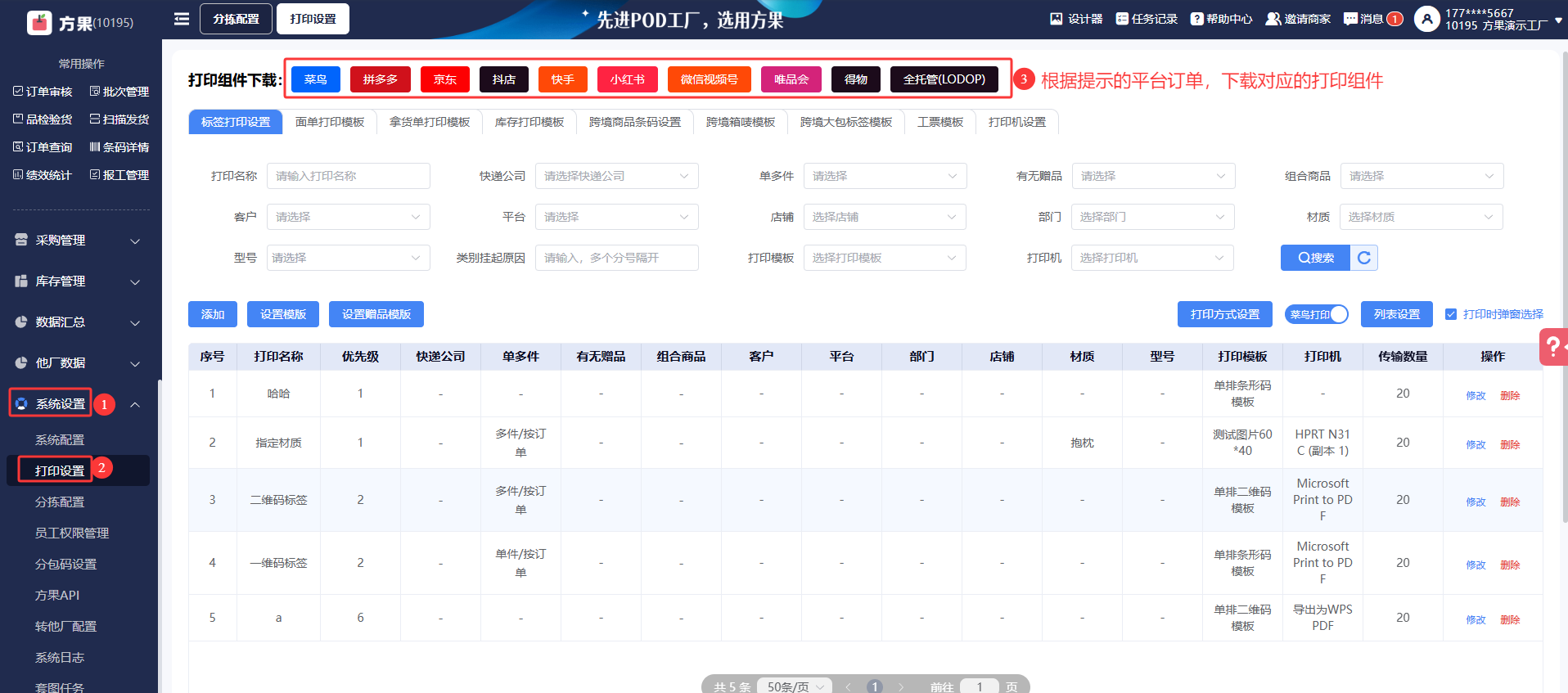Uncheck the 打印时弹窗选择 checkbox
This screenshot has height=693, width=1568.
(1451, 314)
